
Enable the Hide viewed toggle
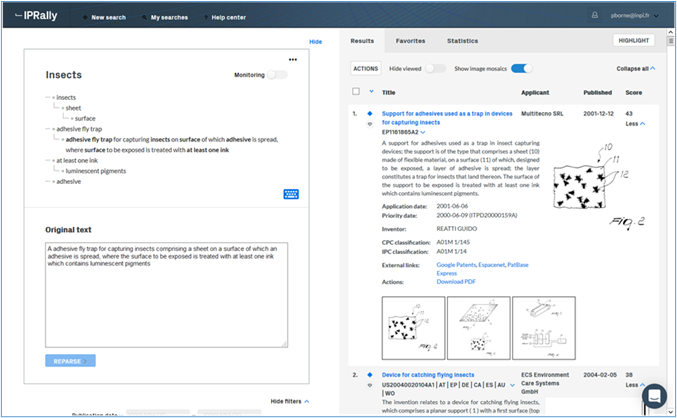tap(436, 68)
